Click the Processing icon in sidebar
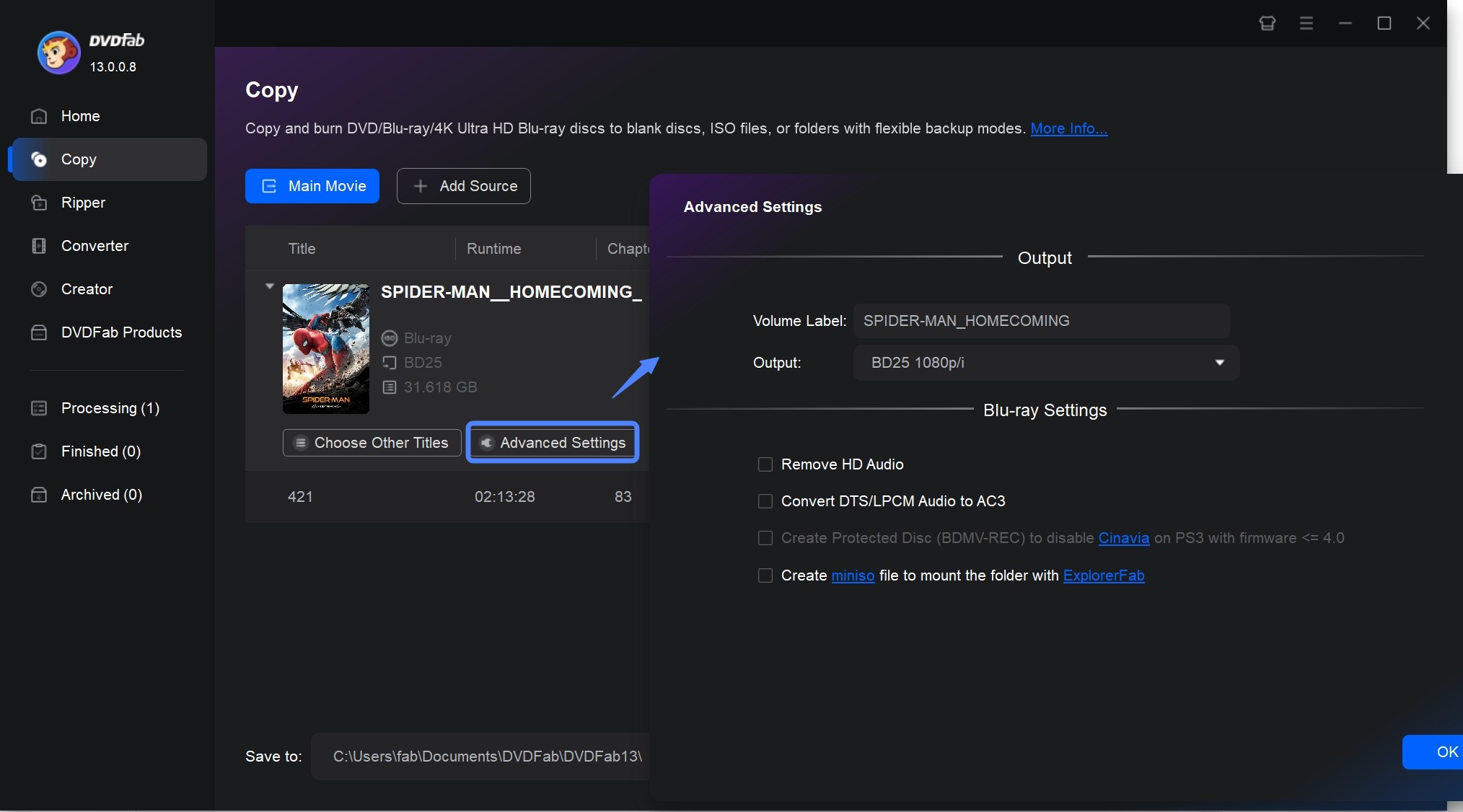 pos(38,408)
